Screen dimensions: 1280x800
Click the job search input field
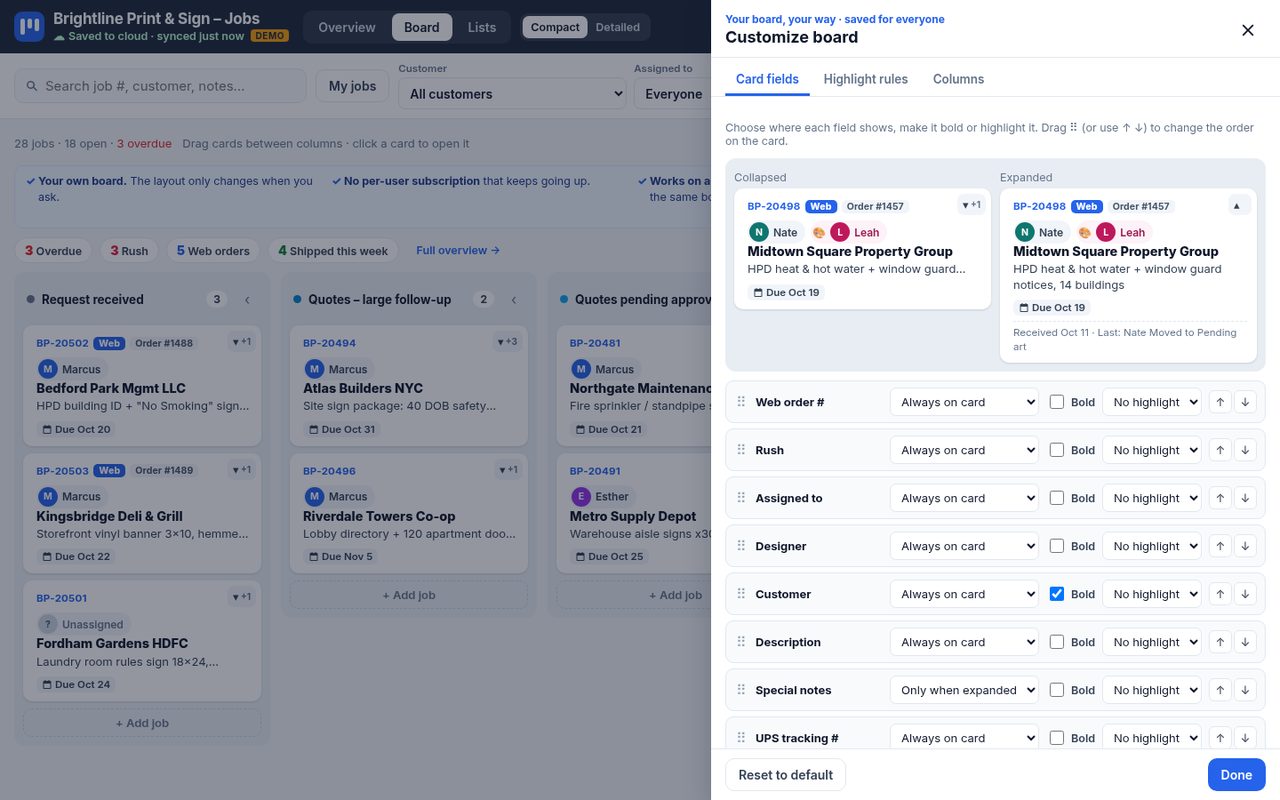tap(160, 86)
